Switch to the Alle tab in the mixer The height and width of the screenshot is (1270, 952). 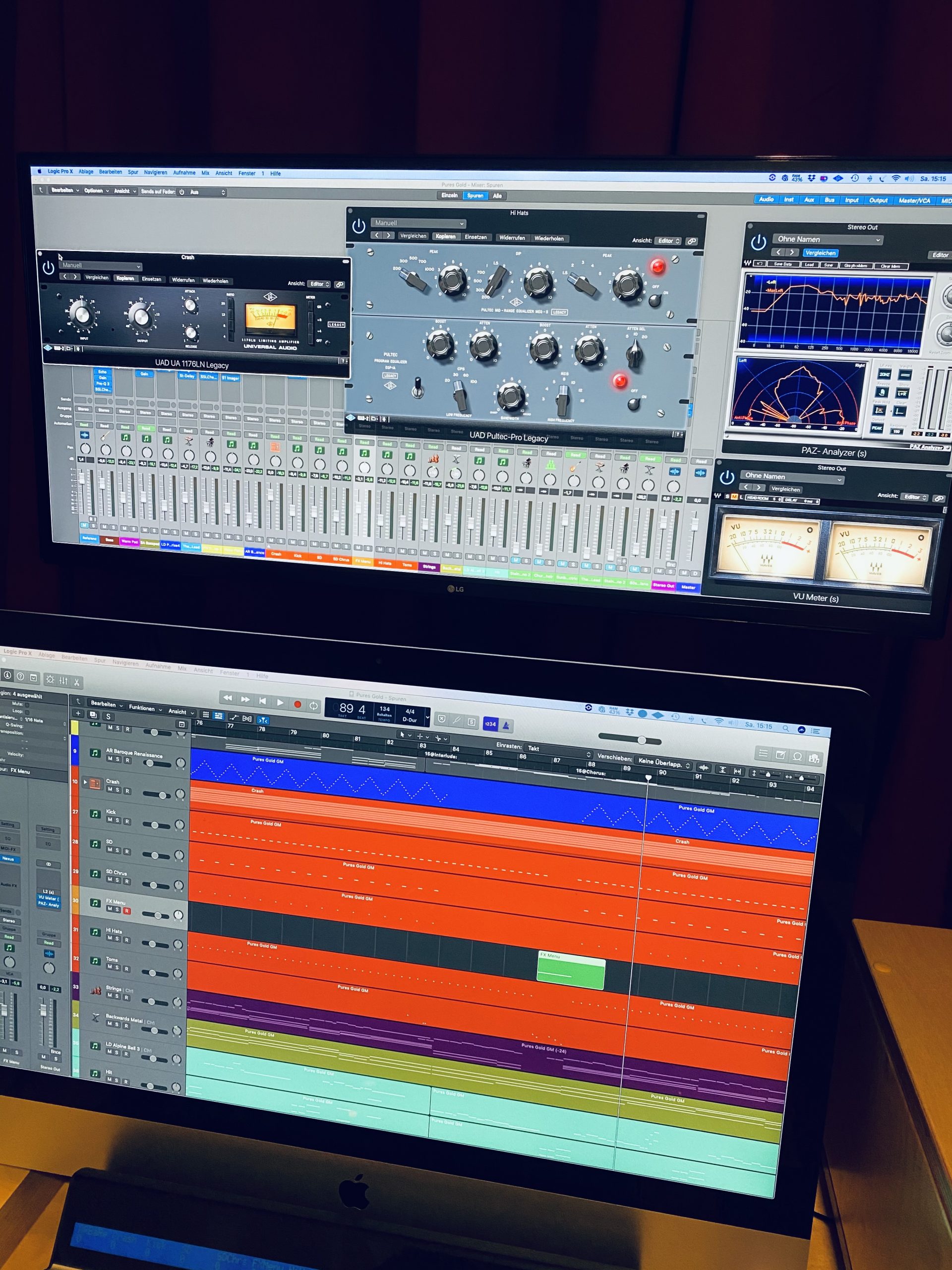coord(496,196)
